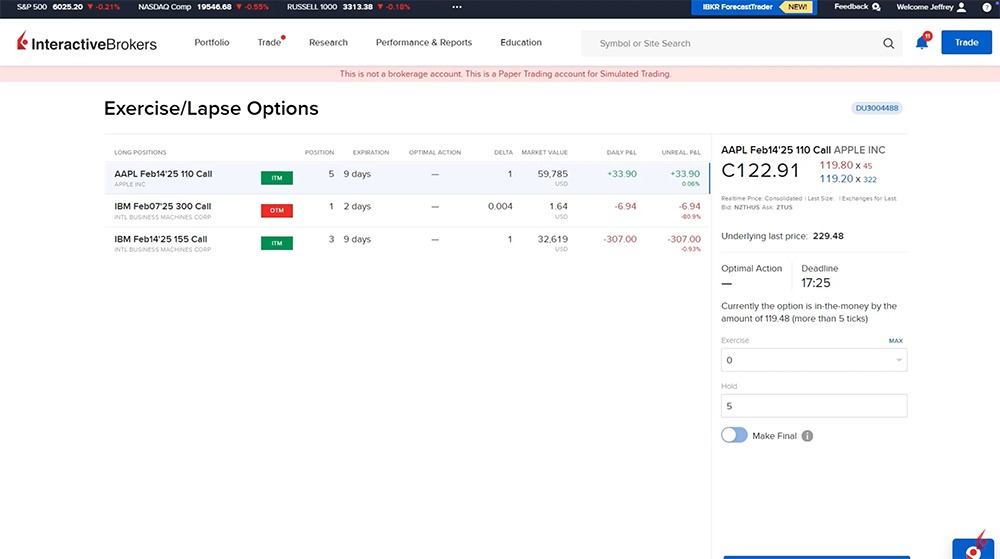Viewport: 1000px width, 559px height.
Task: Click the Feedback link
Action: tap(851, 7)
